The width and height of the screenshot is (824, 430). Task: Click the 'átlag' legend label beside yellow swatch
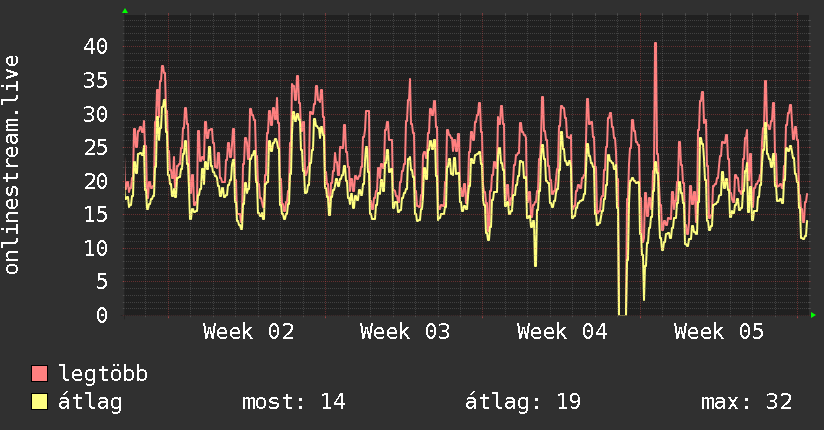(90, 402)
